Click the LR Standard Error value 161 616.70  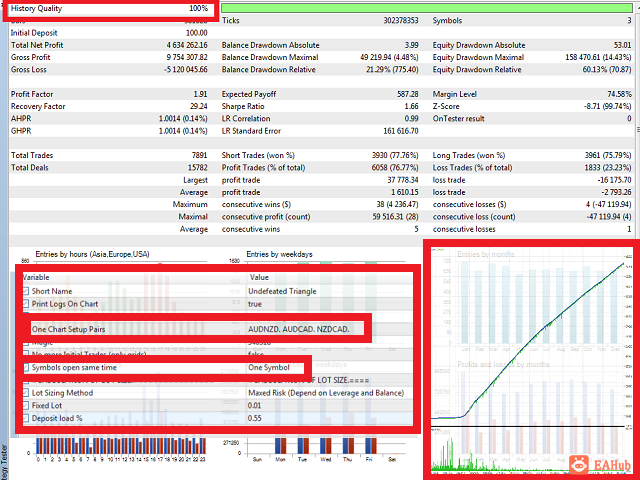pyautogui.click(x=401, y=131)
